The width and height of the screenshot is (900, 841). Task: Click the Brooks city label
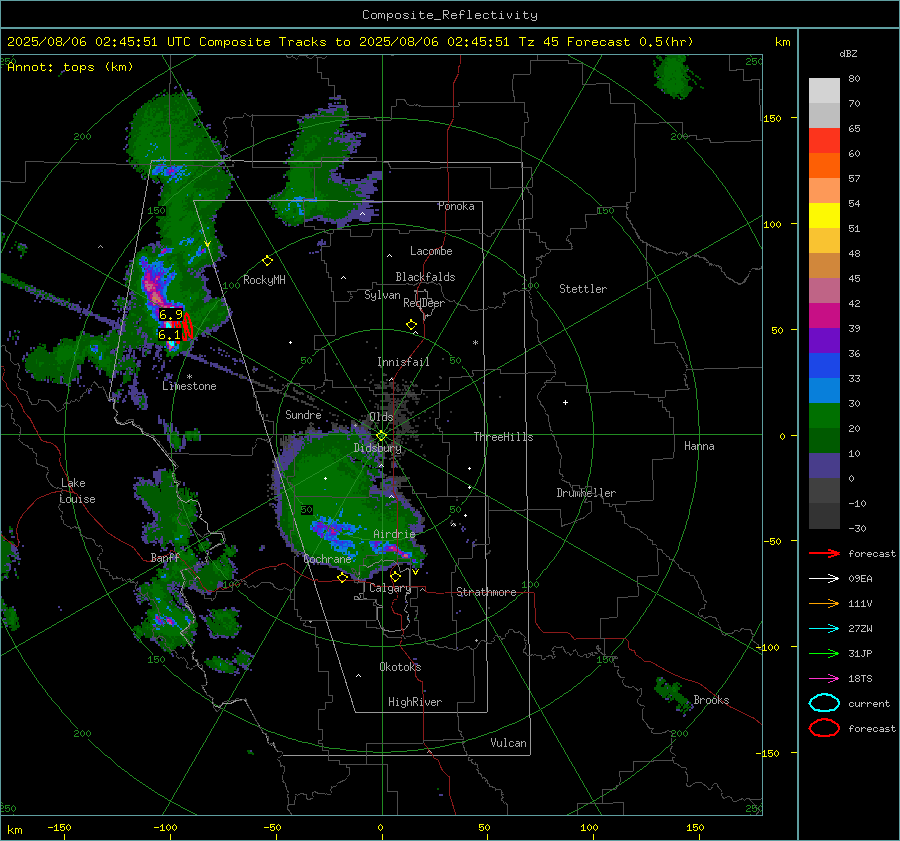coord(711,700)
